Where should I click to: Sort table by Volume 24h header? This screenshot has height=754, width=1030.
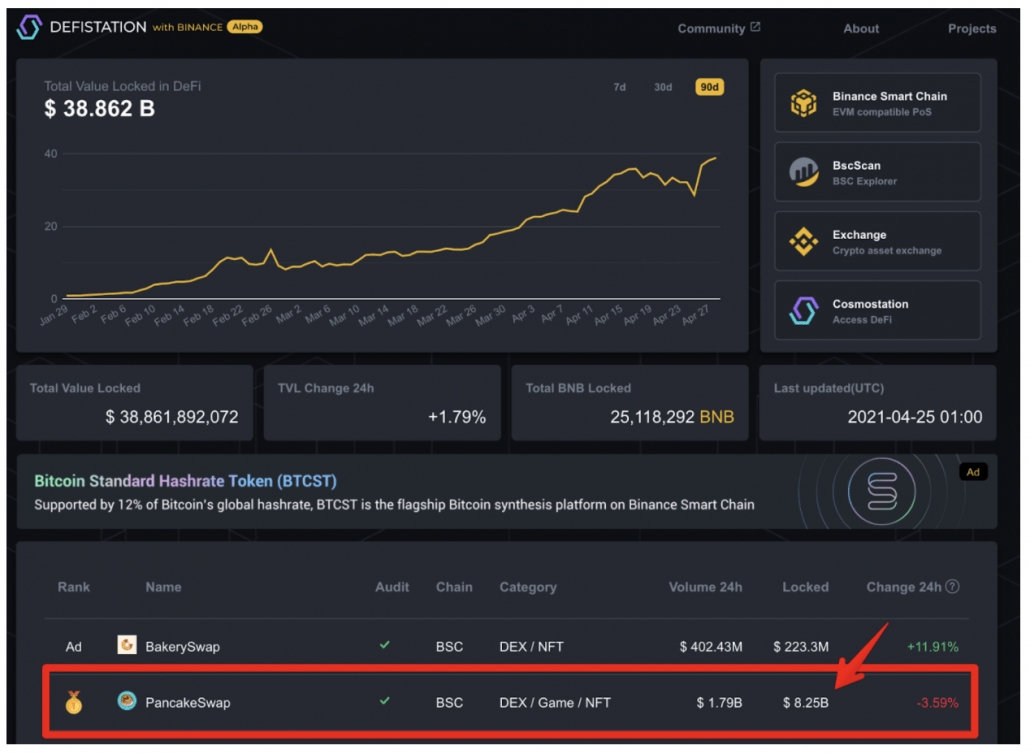(x=705, y=587)
